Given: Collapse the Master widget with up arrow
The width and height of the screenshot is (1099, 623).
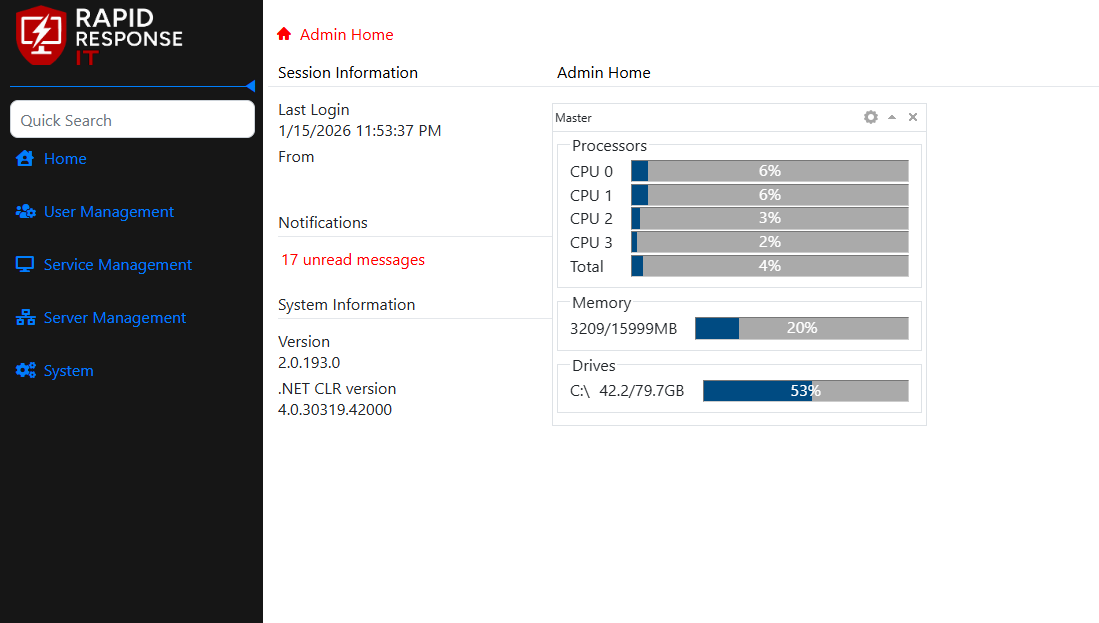Looking at the screenshot, I should click(892, 117).
